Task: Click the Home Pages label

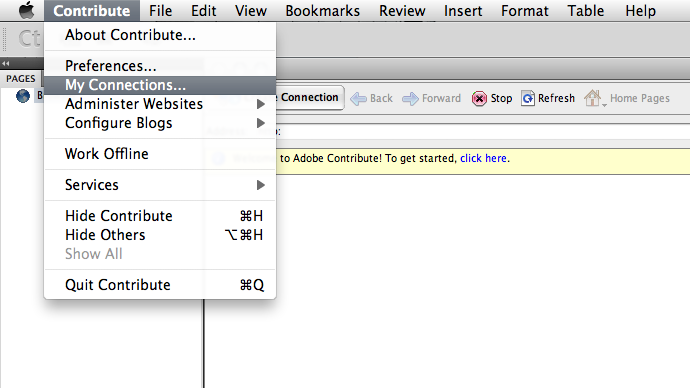Action: pyautogui.click(x=640, y=99)
